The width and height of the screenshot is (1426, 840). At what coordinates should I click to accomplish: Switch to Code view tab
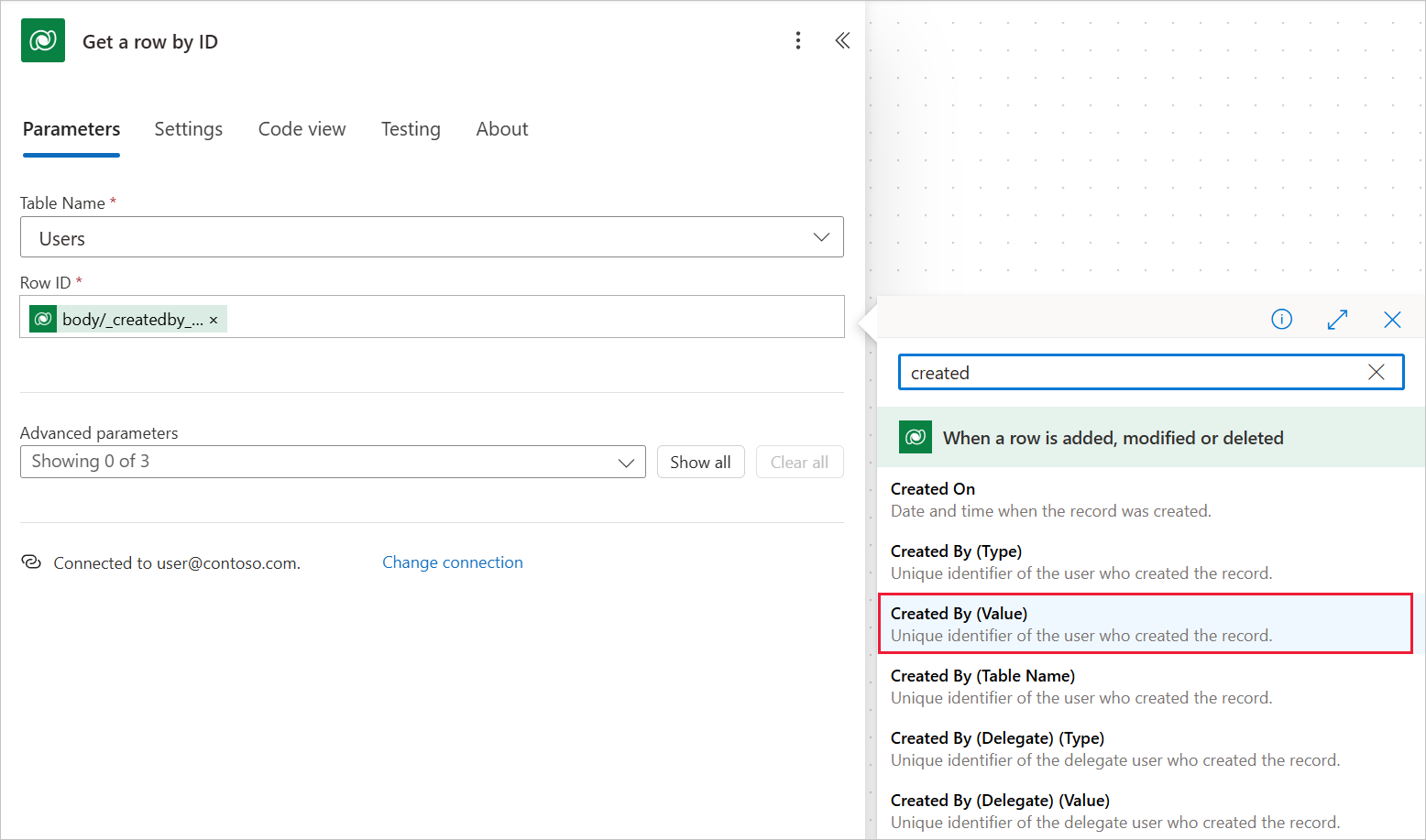[x=302, y=129]
